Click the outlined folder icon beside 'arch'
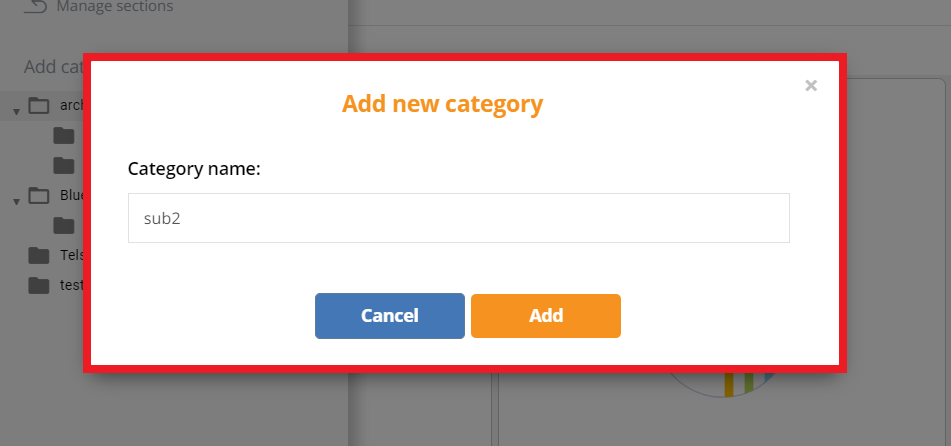The height and width of the screenshot is (446, 951). point(39,106)
